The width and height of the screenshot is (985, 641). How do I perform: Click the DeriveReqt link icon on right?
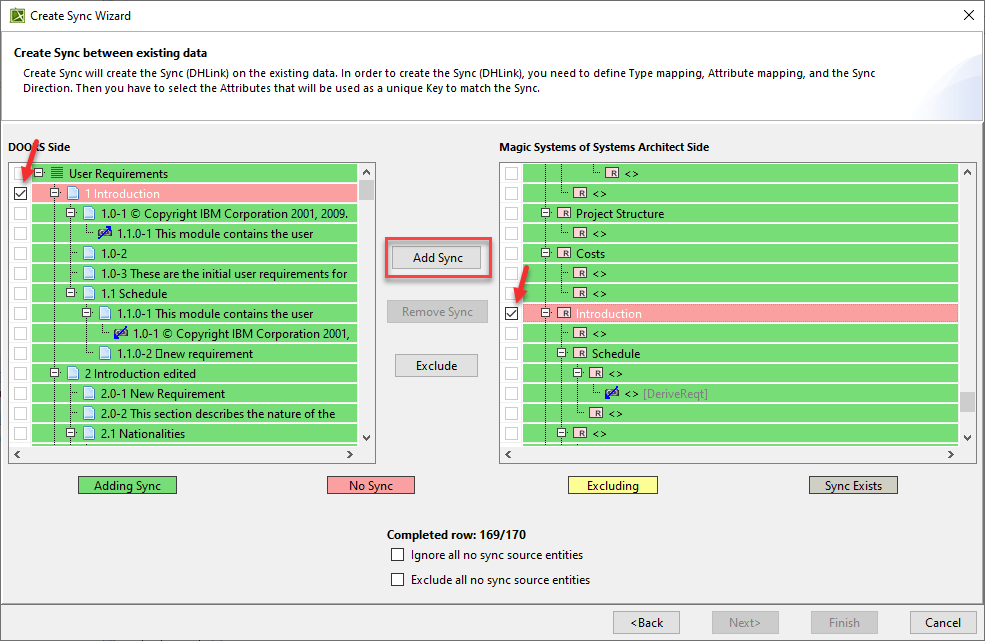(612, 394)
